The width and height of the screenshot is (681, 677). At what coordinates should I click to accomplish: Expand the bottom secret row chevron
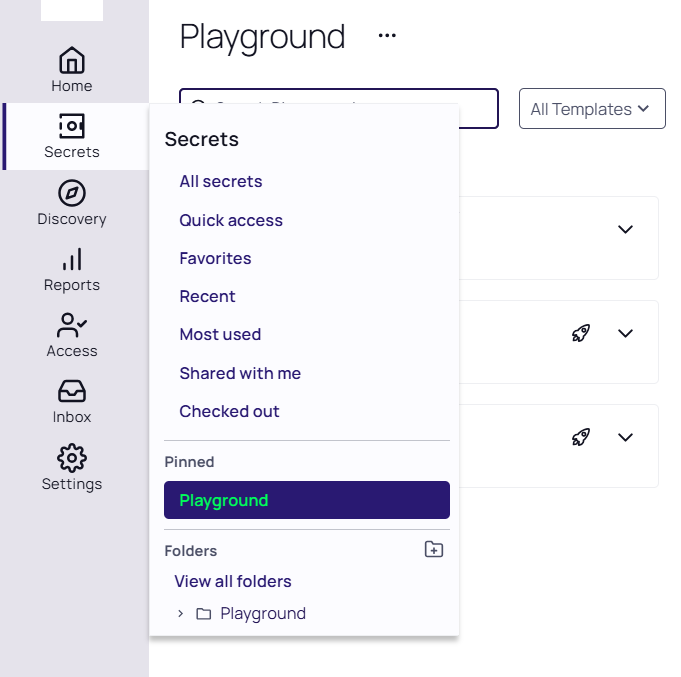(626, 437)
